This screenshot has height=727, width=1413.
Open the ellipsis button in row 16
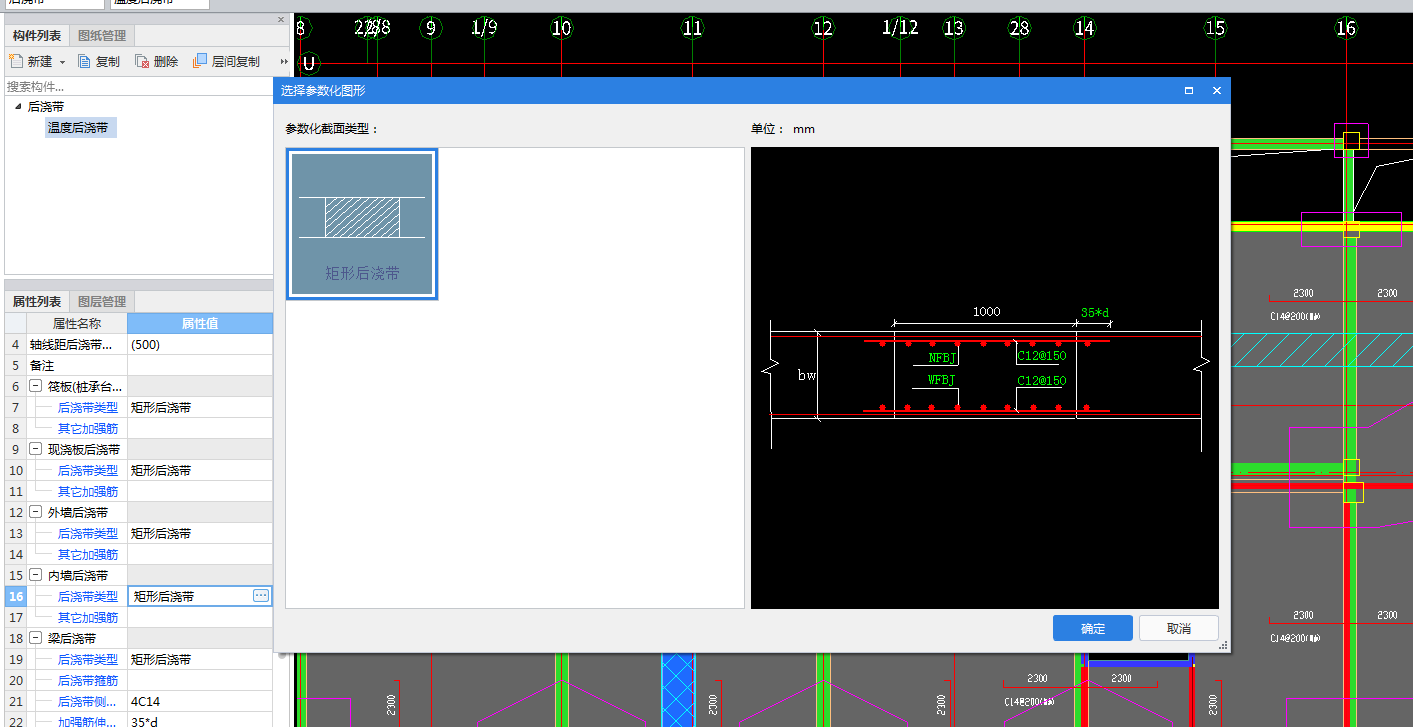point(261,596)
